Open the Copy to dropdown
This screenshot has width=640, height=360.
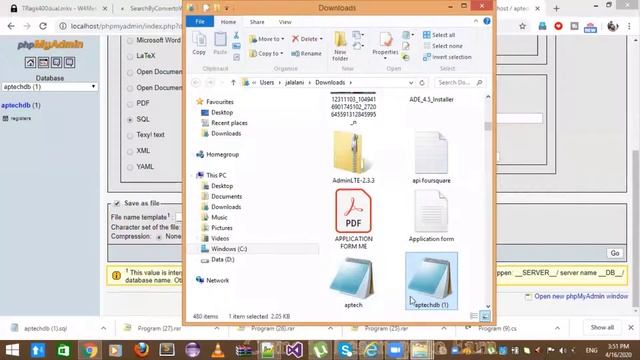click(266, 53)
